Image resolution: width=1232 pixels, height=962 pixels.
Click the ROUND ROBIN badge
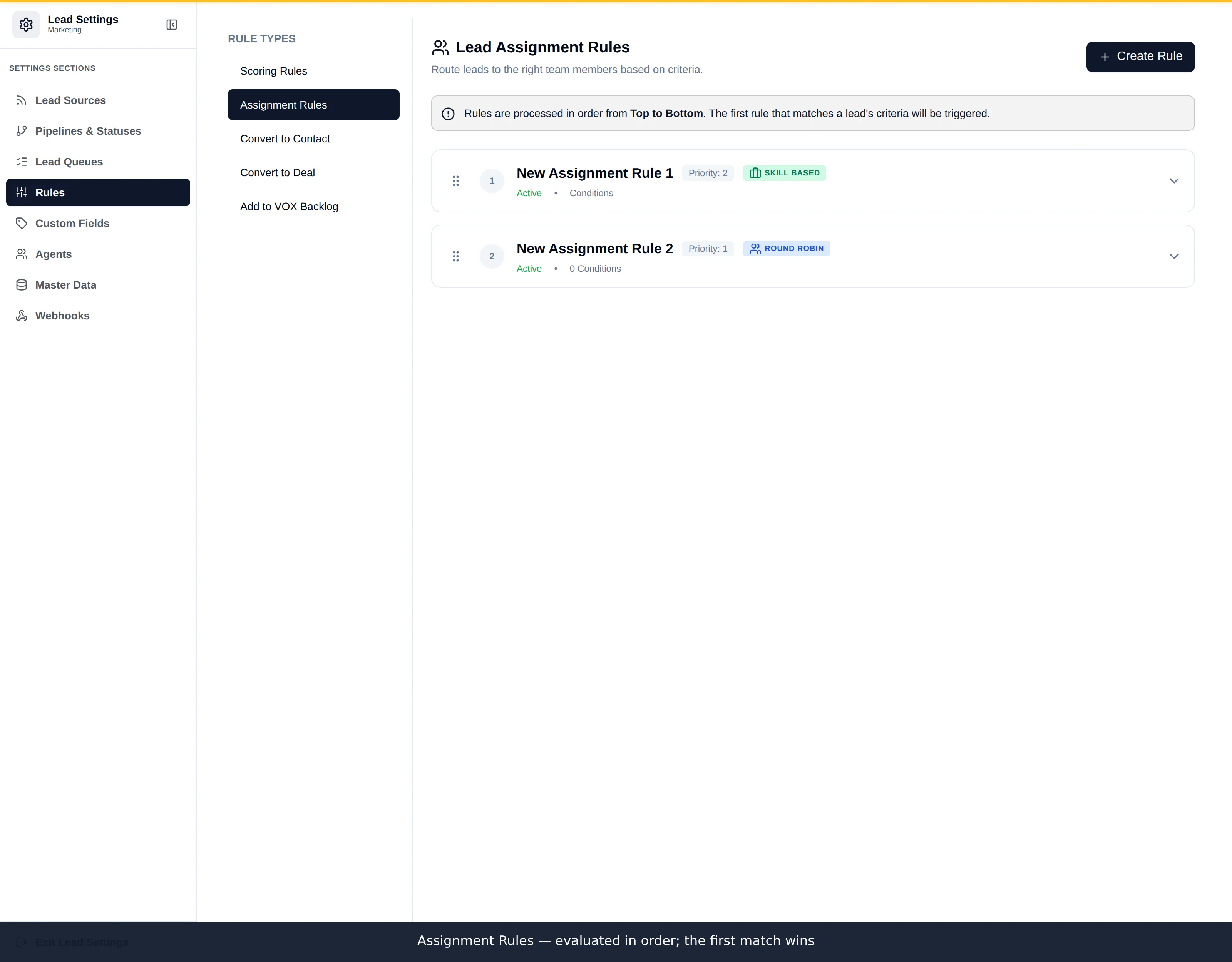click(786, 249)
